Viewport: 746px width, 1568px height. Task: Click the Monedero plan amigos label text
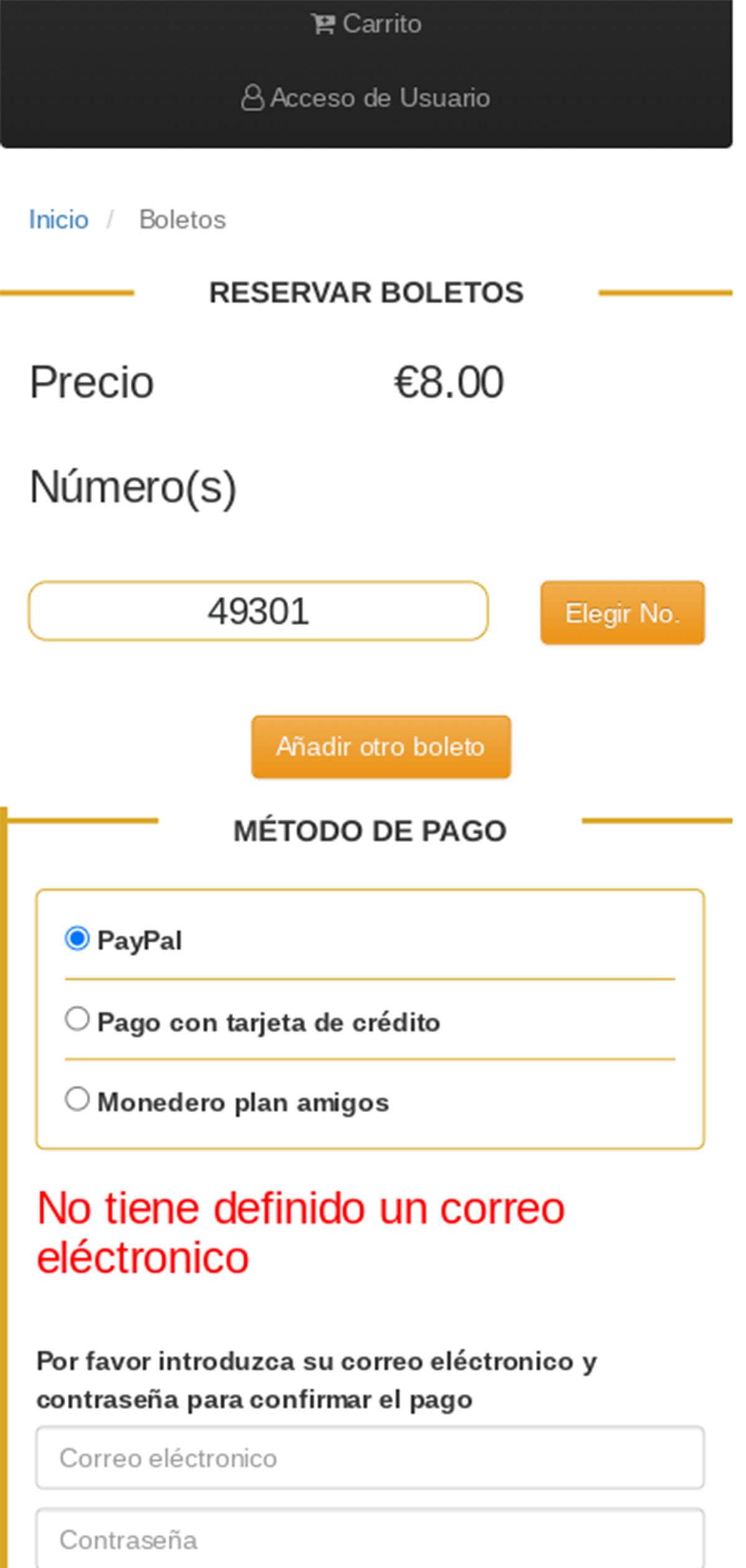click(243, 1102)
